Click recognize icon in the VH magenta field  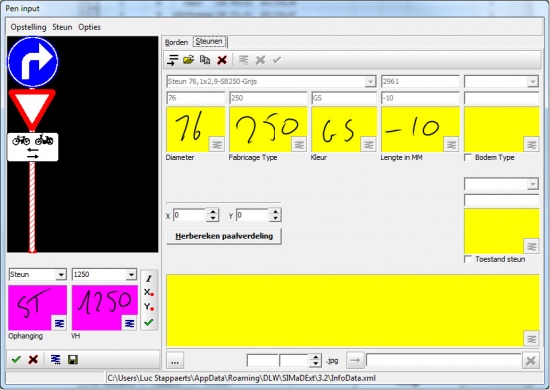coord(129,323)
